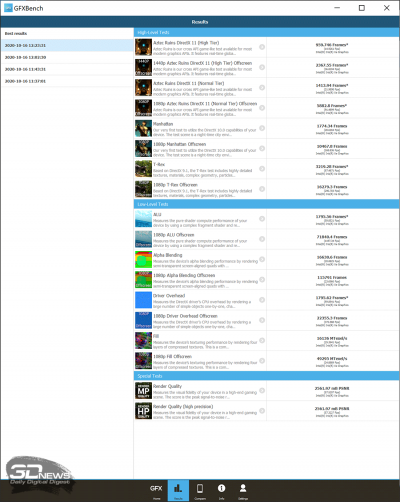The image size is (400, 502).
Task: Click info icon for 1080p ALU Offscreen
Action: 262,239
